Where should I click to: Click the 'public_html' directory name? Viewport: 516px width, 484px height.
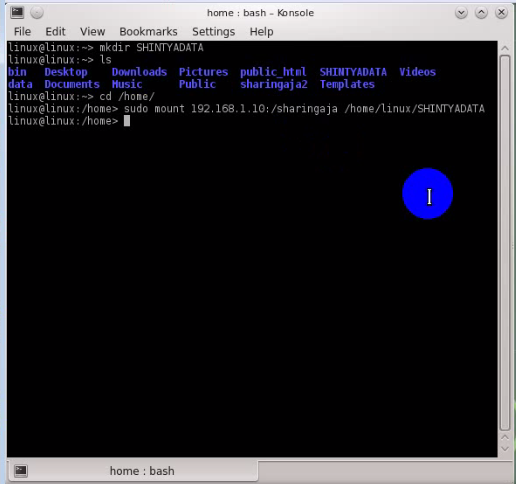pyautogui.click(x=273, y=72)
